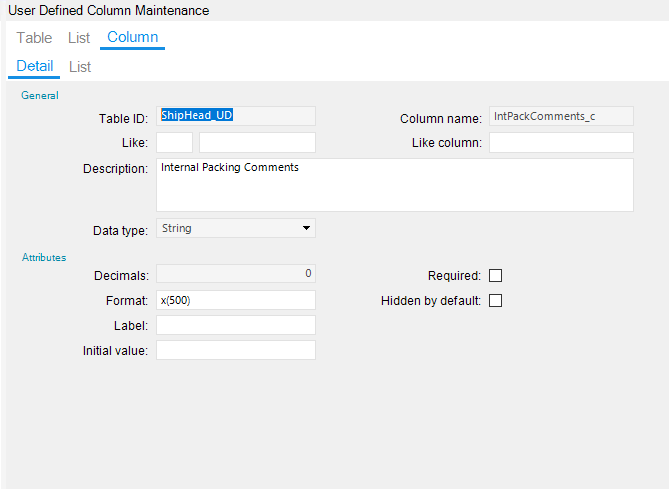Click into the Like column field

click(561, 143)
